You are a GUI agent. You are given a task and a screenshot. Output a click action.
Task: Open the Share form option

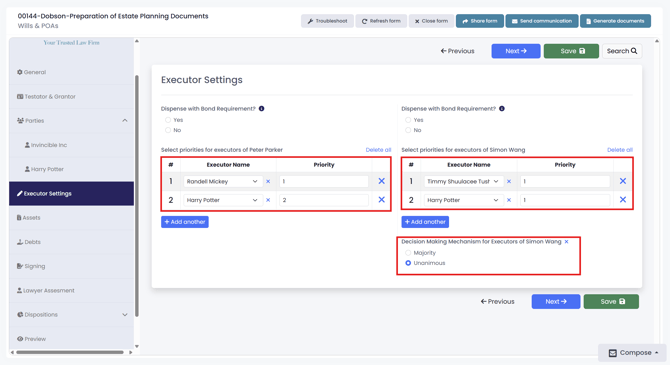(479, 21)
